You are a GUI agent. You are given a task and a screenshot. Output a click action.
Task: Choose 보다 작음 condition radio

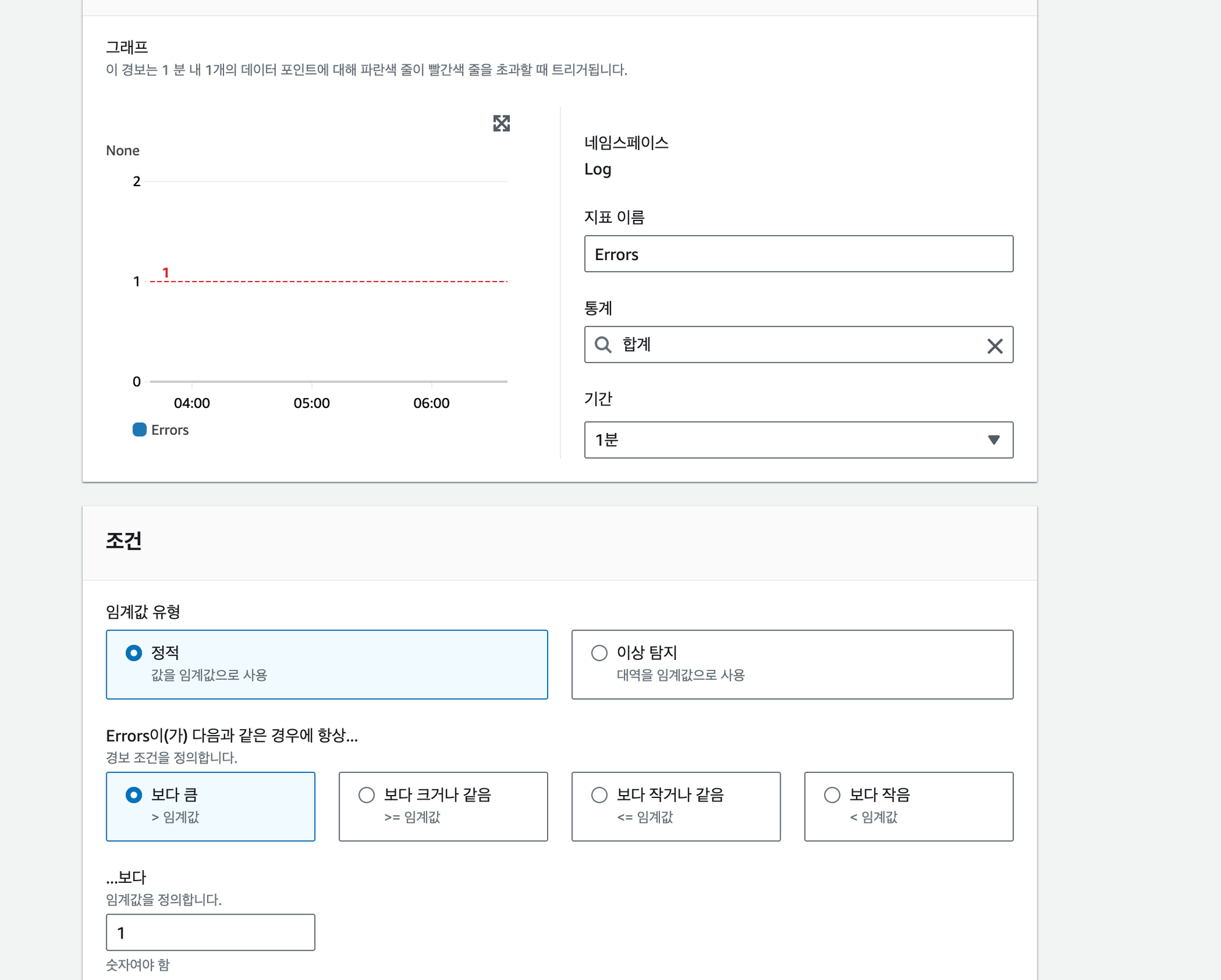[832, 794]
